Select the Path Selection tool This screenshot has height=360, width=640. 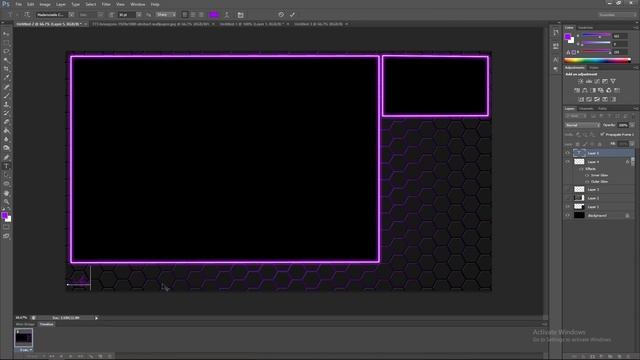tap(6, 175)
